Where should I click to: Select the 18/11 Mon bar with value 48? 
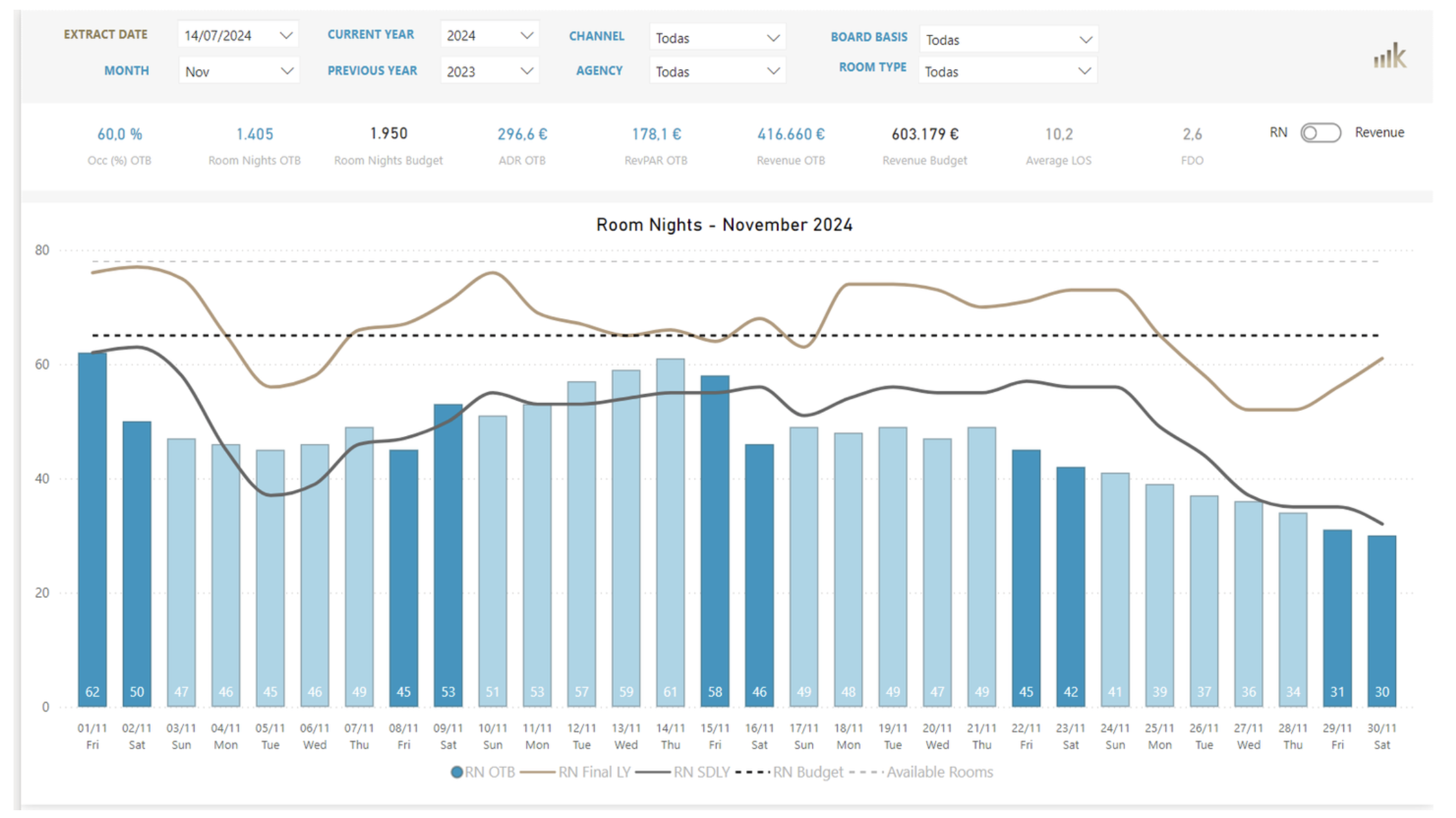click(x=849, y=570)
